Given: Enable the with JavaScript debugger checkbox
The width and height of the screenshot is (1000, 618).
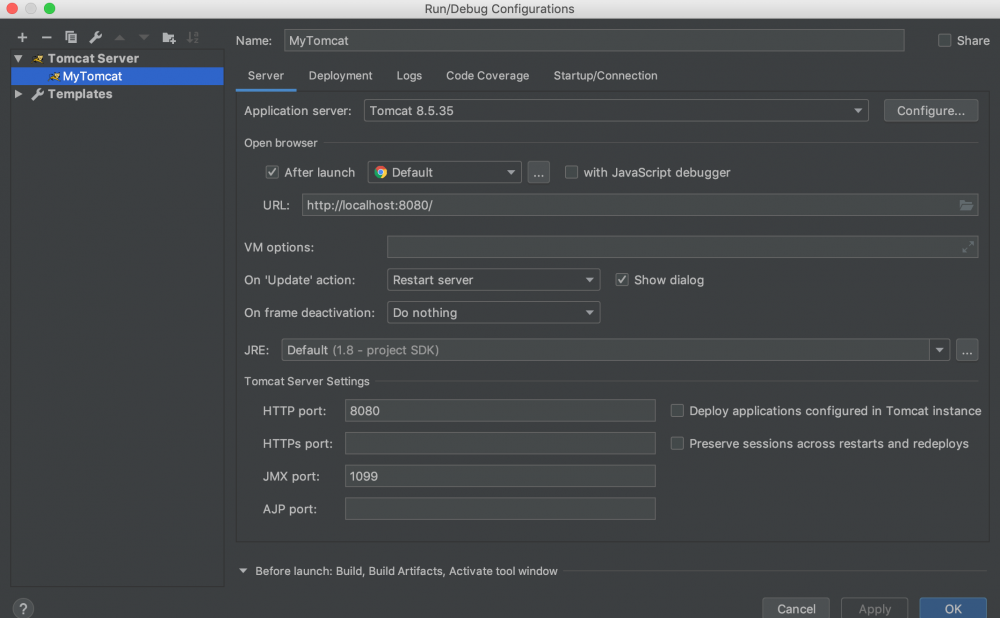Looking at the screenshot, I should (571, 172).
